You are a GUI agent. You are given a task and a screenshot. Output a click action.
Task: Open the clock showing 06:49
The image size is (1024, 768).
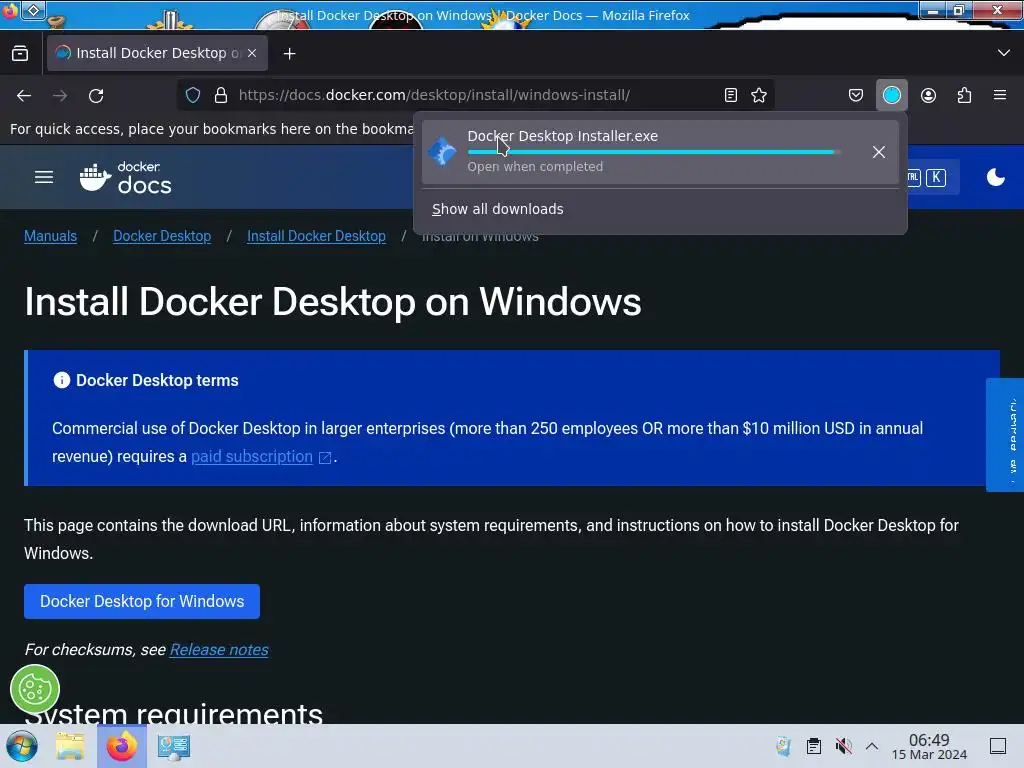tap(929, 746)
